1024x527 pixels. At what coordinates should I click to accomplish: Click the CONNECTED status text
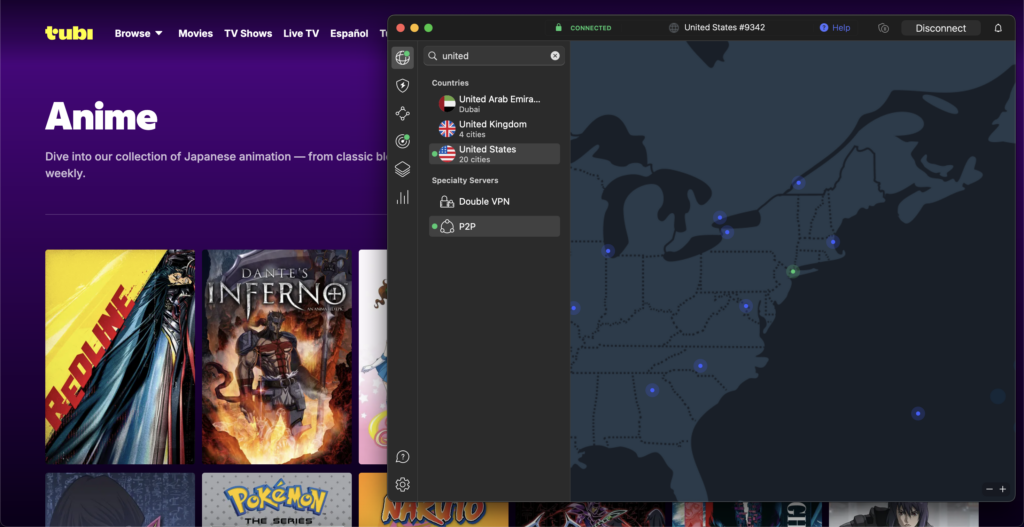click(591, 28)
